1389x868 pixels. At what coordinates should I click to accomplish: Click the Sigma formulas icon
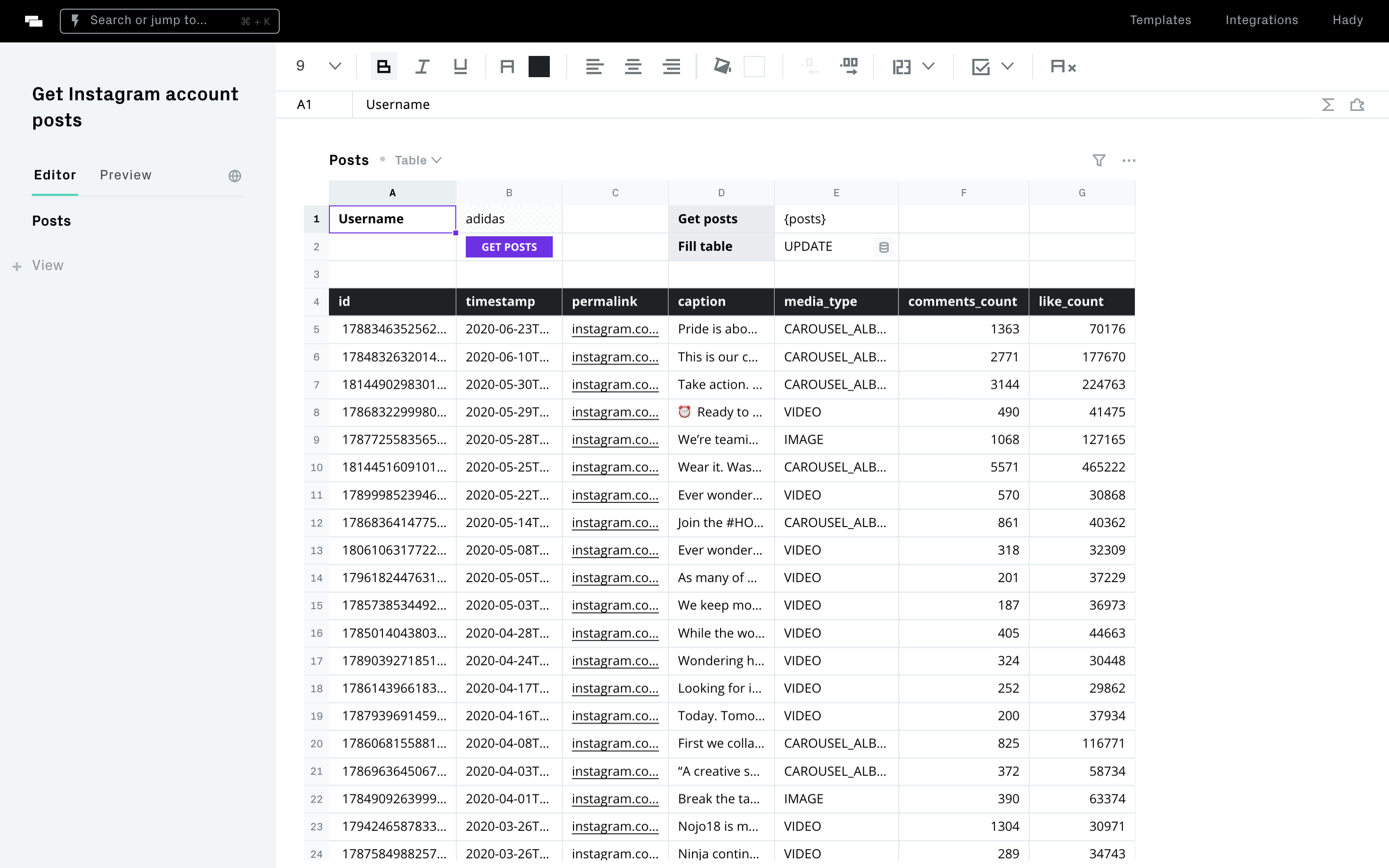tap(1328, 105)
